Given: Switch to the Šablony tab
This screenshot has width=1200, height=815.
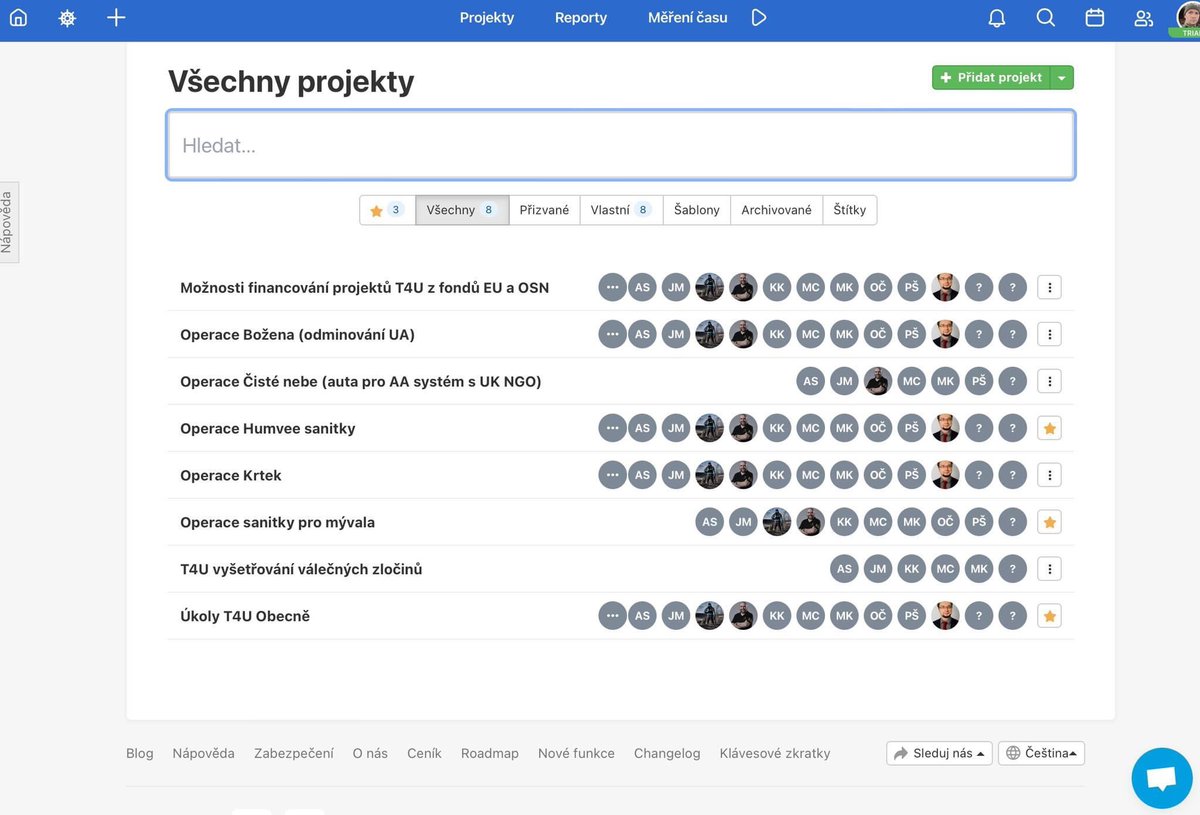Looking at the screenshot, I should (x=696, y=209).
